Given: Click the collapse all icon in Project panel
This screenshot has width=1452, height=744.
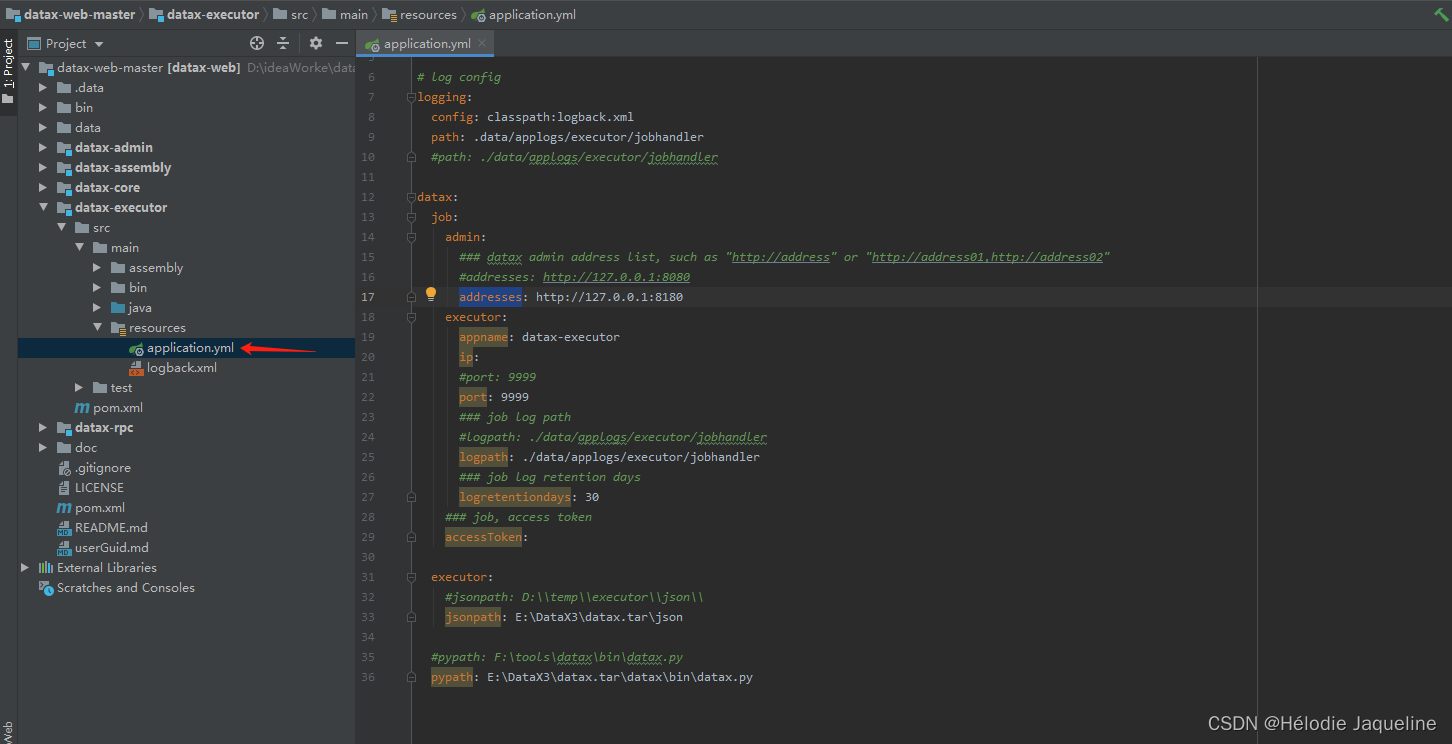Looking at the screenshot, I should point(283,43).
